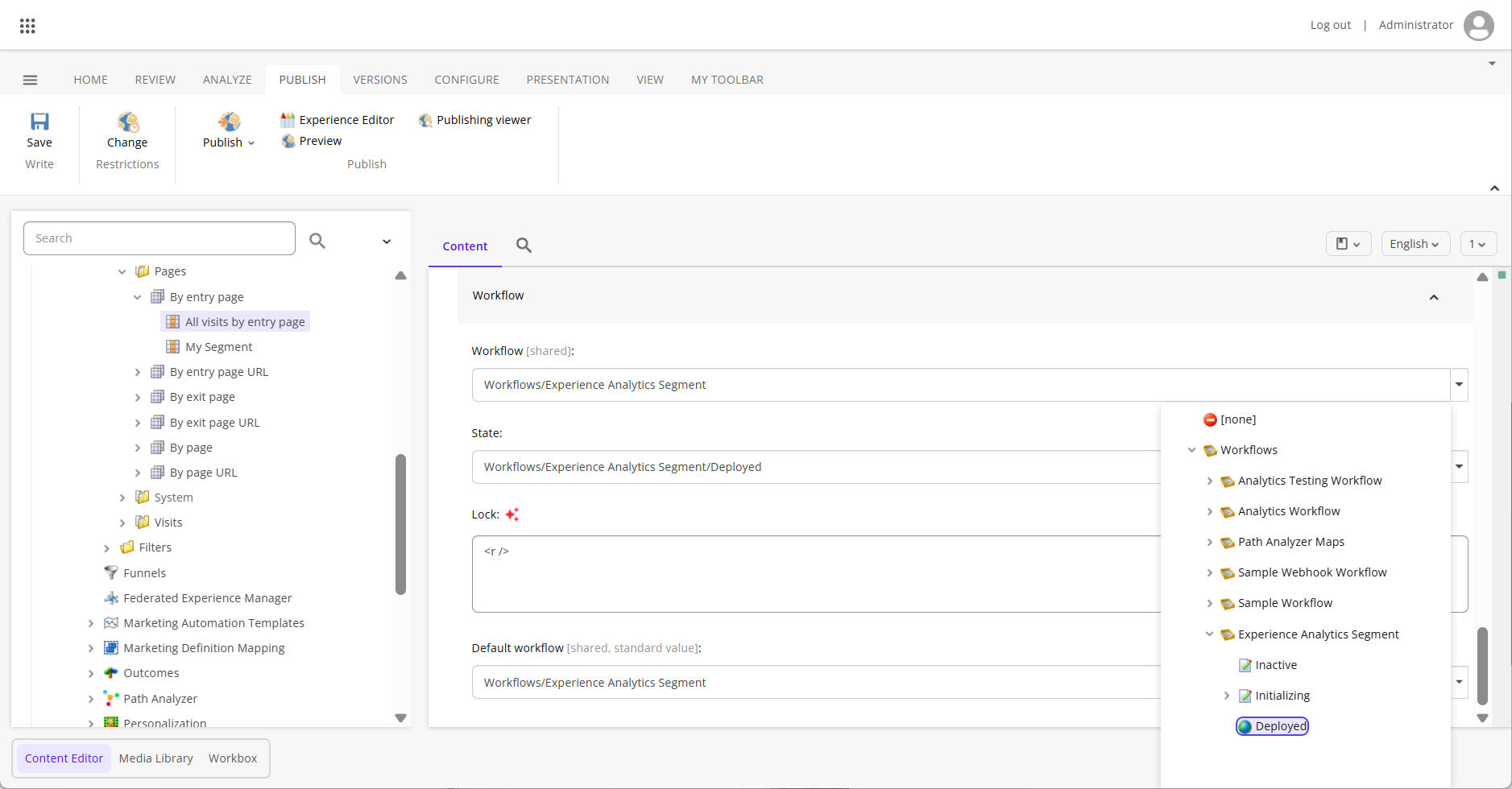Collapse the Workflow section chevron
The height and width of the screenshot is (789, 1512).
pyautogui.click(x=1434, y=297)
